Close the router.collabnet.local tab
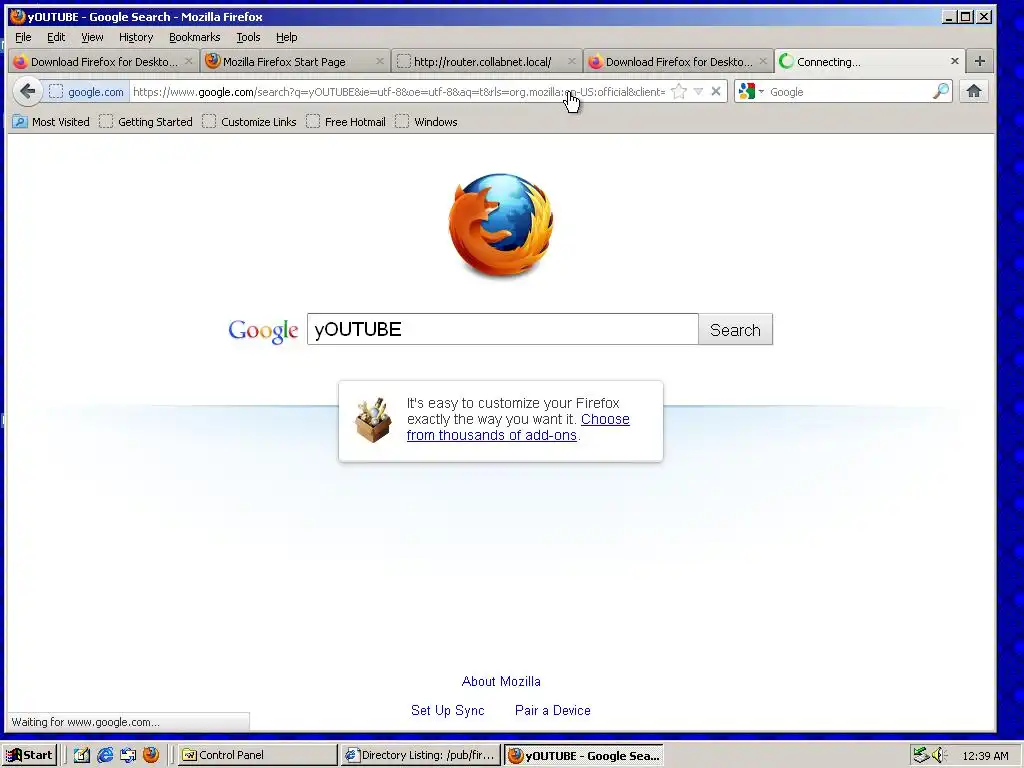 click(572, 61)
